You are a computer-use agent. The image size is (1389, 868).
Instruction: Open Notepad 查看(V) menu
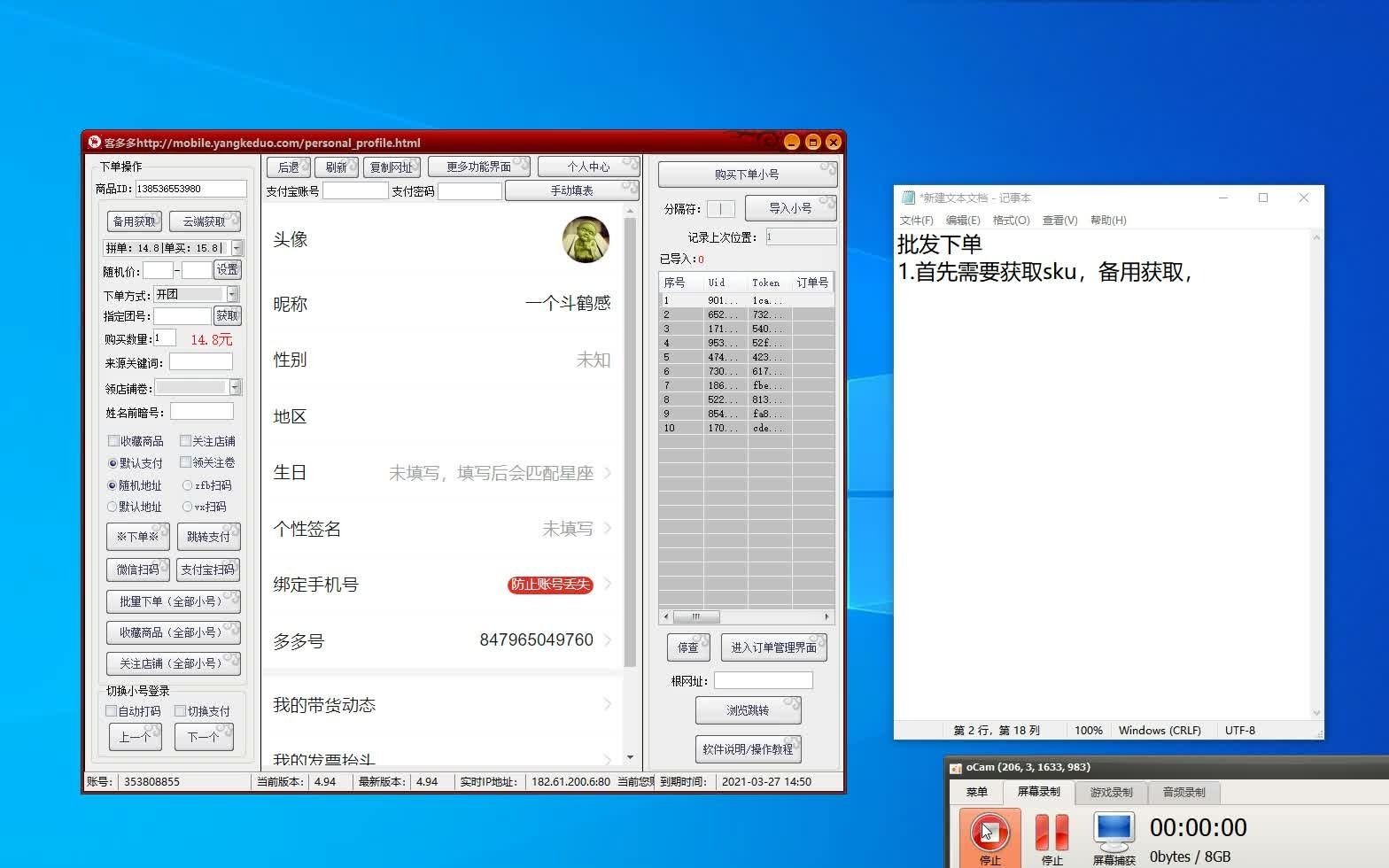(x=1059, y=221)
